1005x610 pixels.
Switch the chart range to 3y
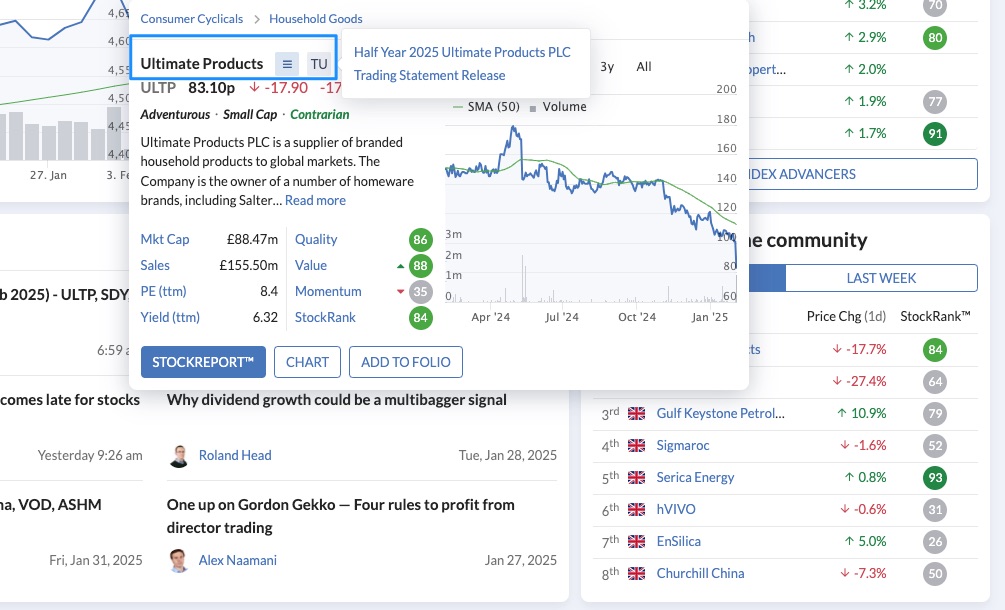pos(607,67)
